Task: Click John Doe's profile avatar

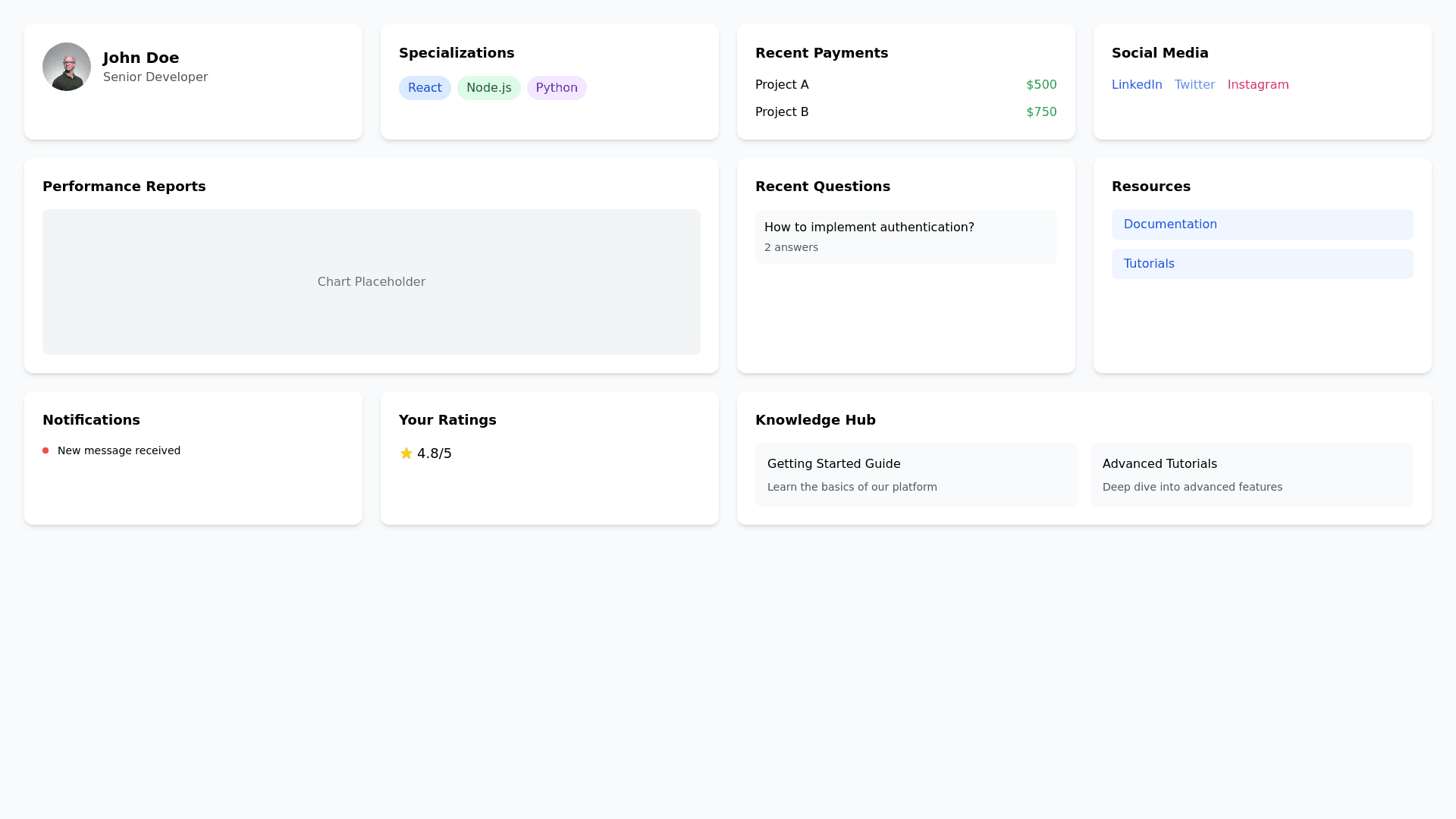Action: tap(66, 67)
